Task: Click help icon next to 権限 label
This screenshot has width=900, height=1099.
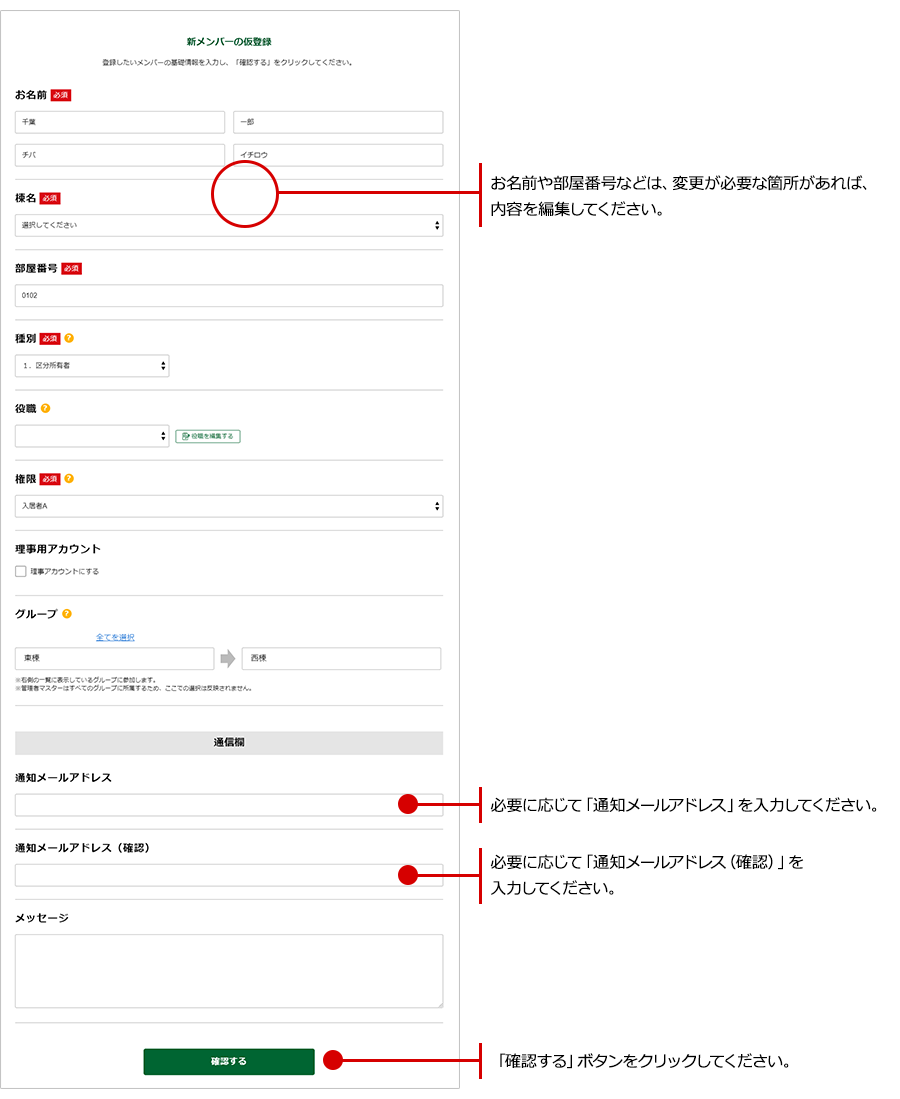Action: tap(69, 478)
